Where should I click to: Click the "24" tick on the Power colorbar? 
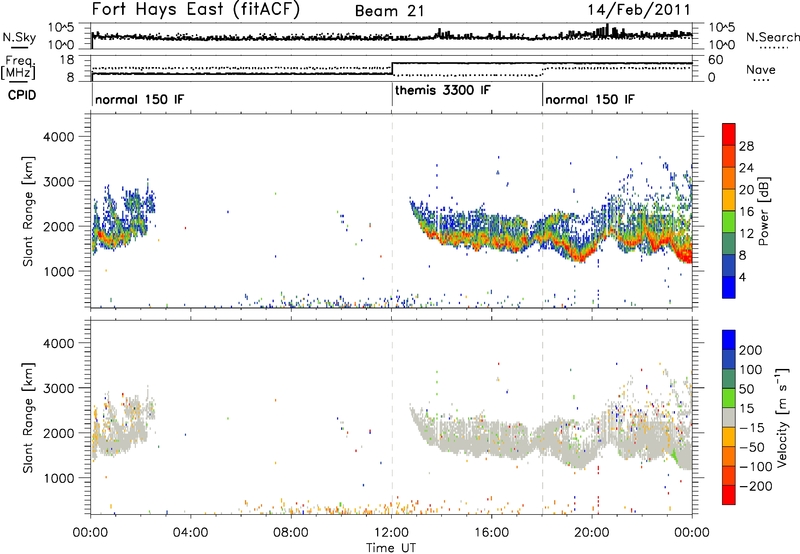(x=746, y=168)
